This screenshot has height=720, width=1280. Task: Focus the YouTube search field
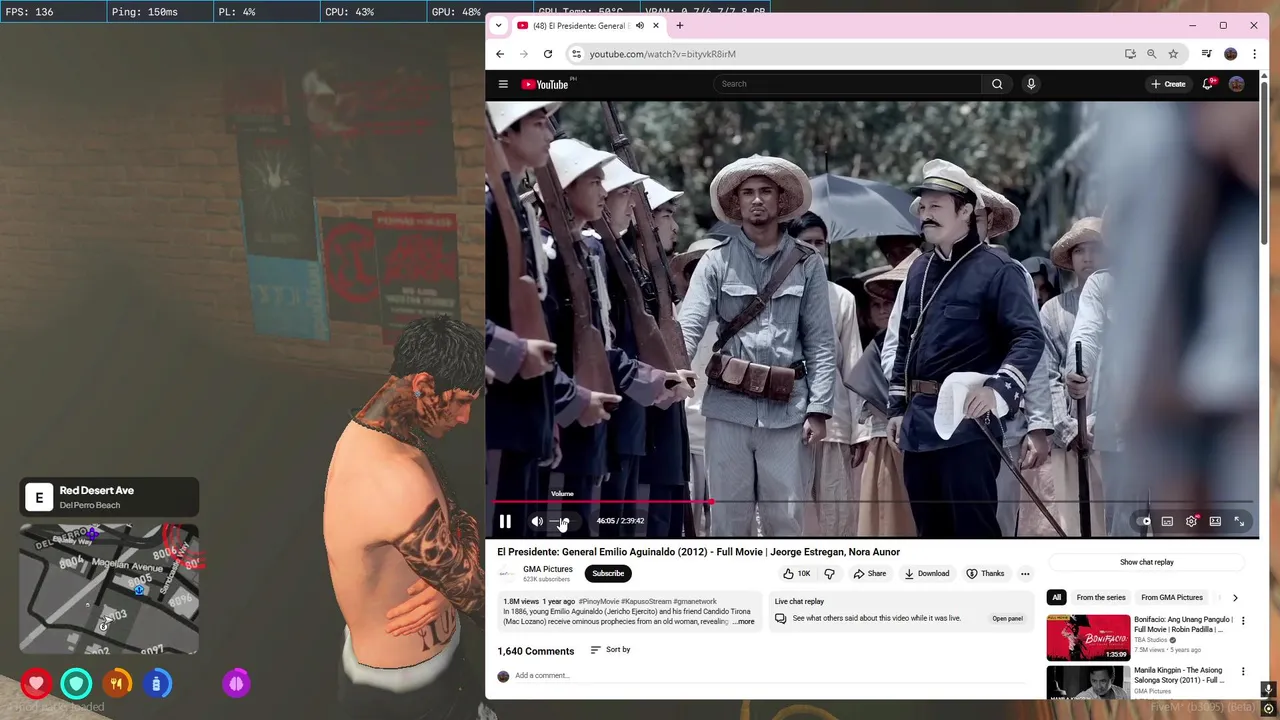click(848, 84)
